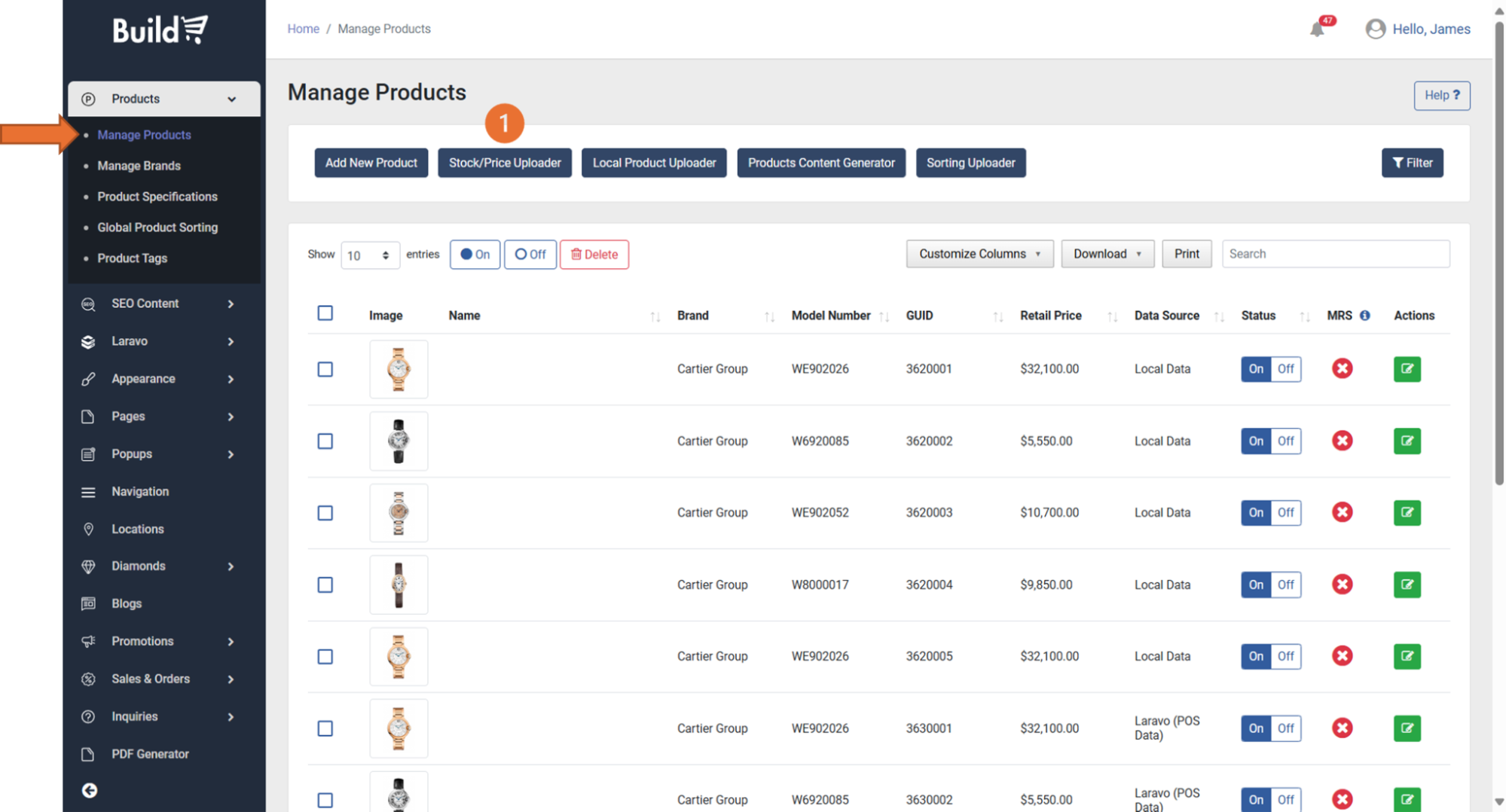Check the box for product GUID 3620002

click(x=325, y=441)
